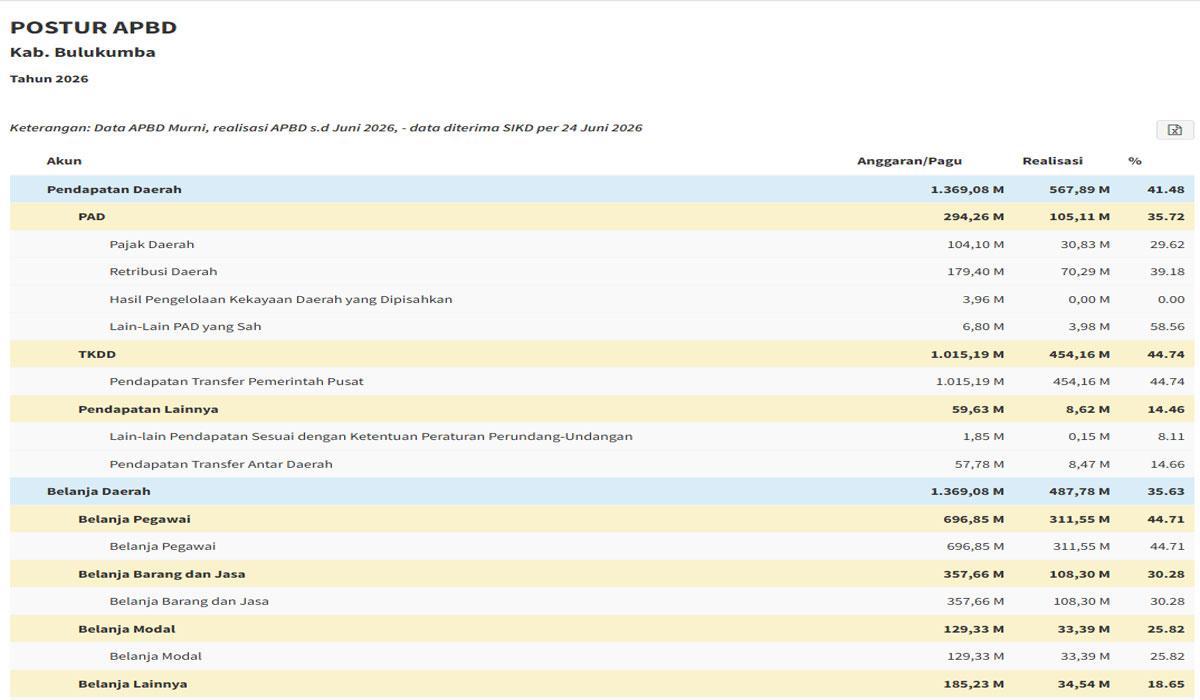
Task: Expand the TKDD group row
Action: [x=602, y=354]
